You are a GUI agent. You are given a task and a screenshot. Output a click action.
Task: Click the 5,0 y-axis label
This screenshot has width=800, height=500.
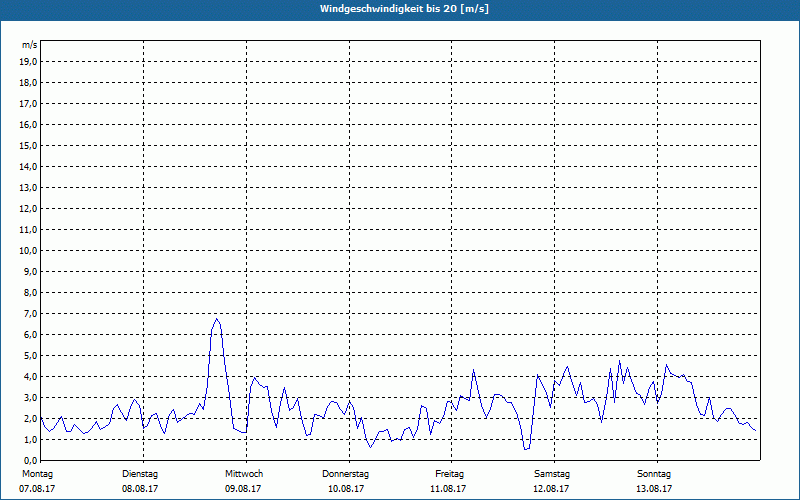point(30,356)
